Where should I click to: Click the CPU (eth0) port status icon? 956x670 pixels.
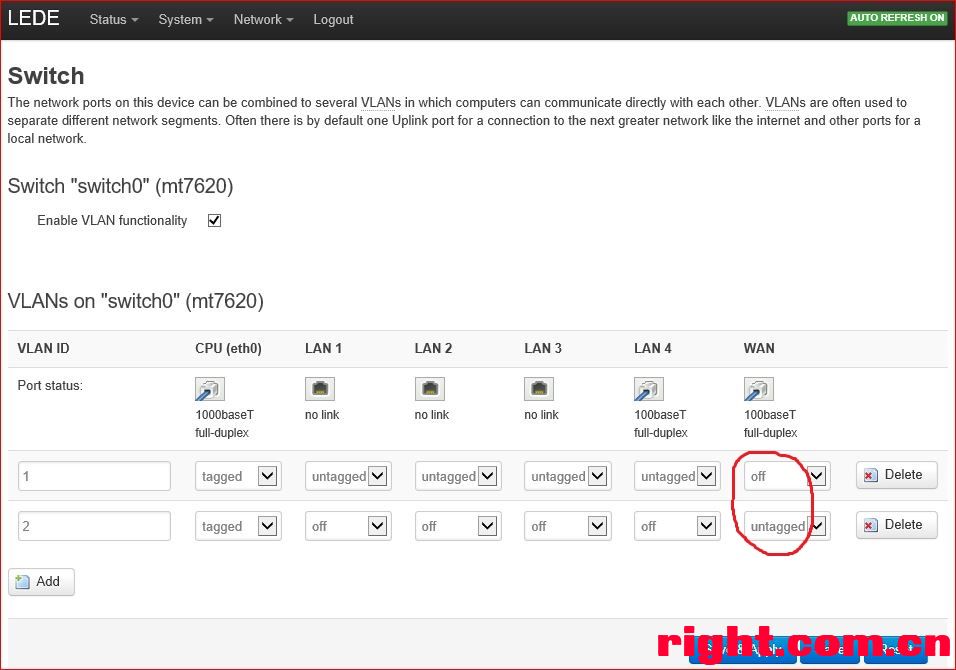tap(210, 390)
